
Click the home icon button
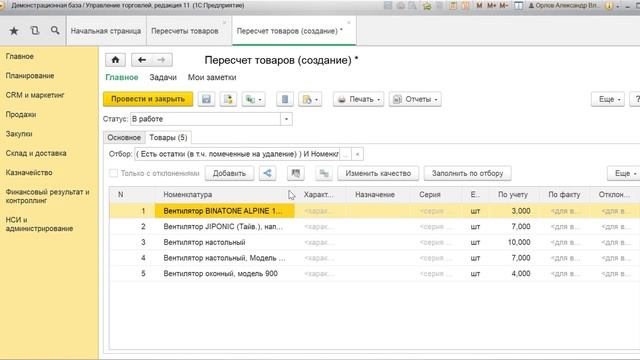[x=115, y=60]
